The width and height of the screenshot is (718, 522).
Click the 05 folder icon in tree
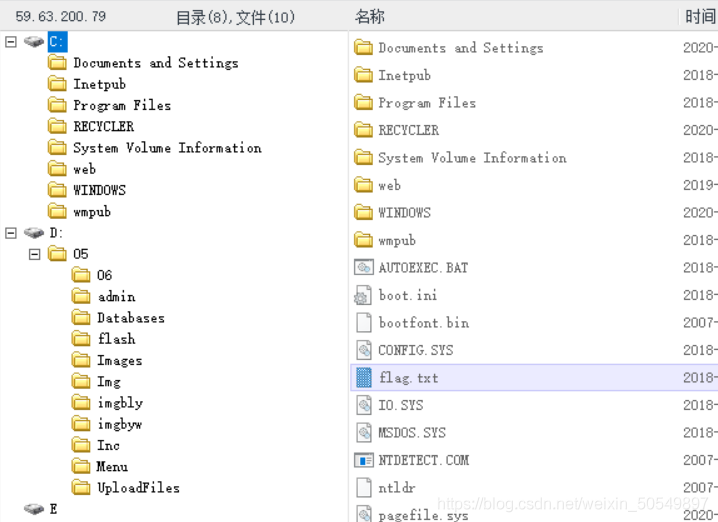click(x=57, y=254)
